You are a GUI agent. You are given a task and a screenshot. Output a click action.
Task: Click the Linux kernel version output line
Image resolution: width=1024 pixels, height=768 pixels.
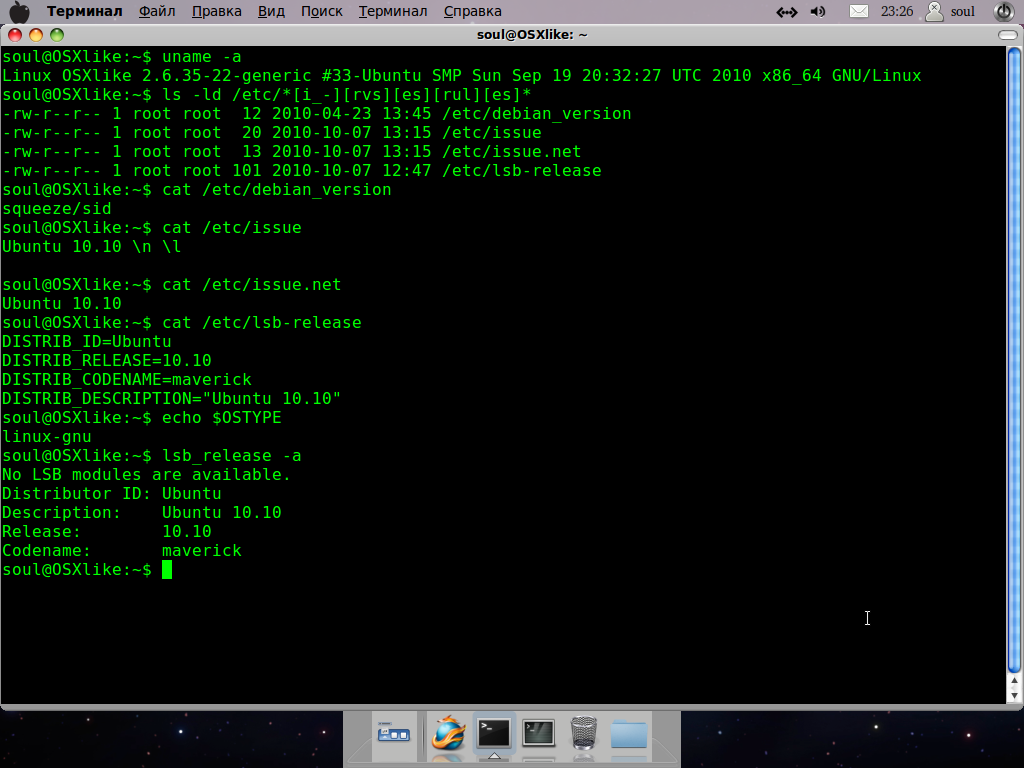(462, 76)
